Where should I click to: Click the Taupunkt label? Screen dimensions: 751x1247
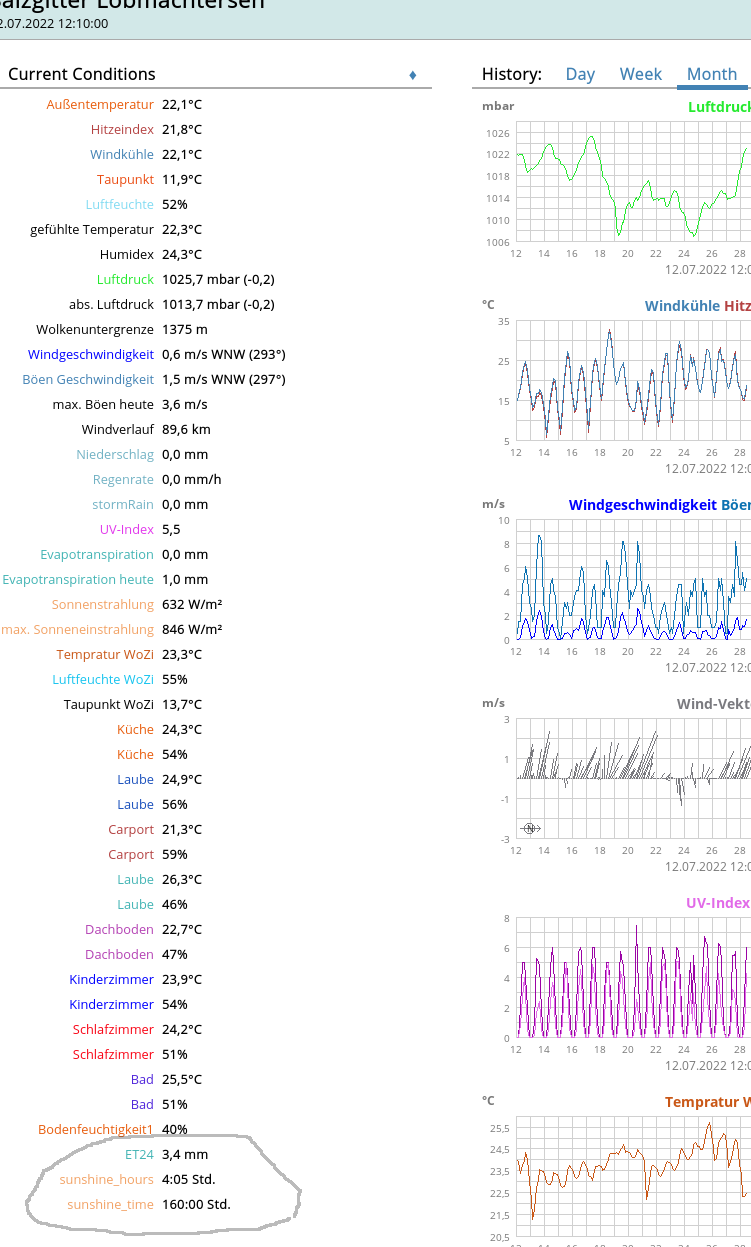click(126, 179)
